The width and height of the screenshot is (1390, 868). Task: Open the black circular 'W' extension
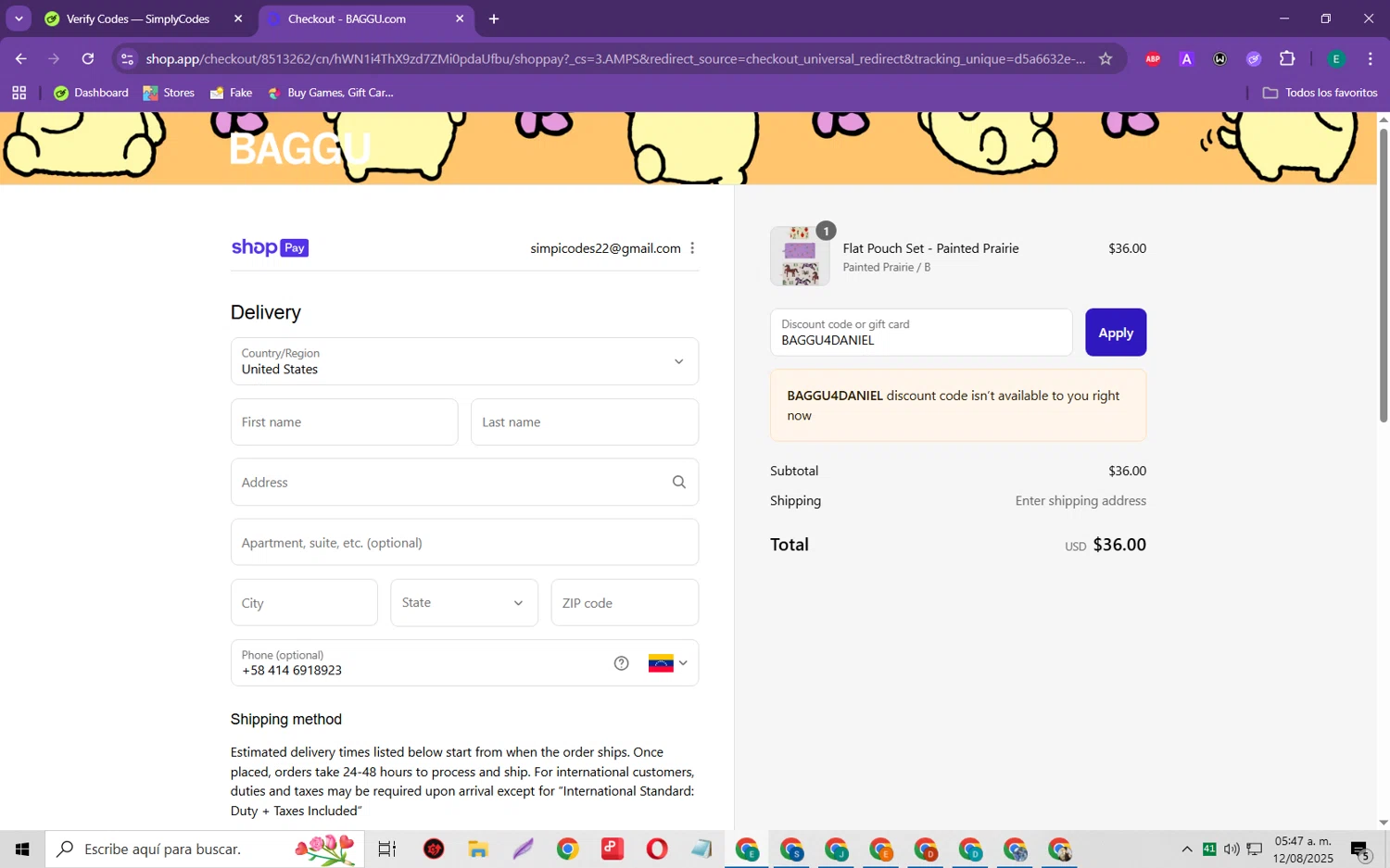pyautogui.click(x=1220, y=58)
